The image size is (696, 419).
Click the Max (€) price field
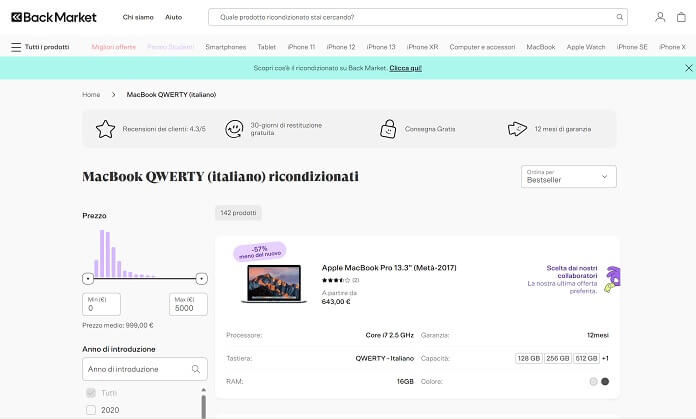pyautogui.click(x=188, y=304)
